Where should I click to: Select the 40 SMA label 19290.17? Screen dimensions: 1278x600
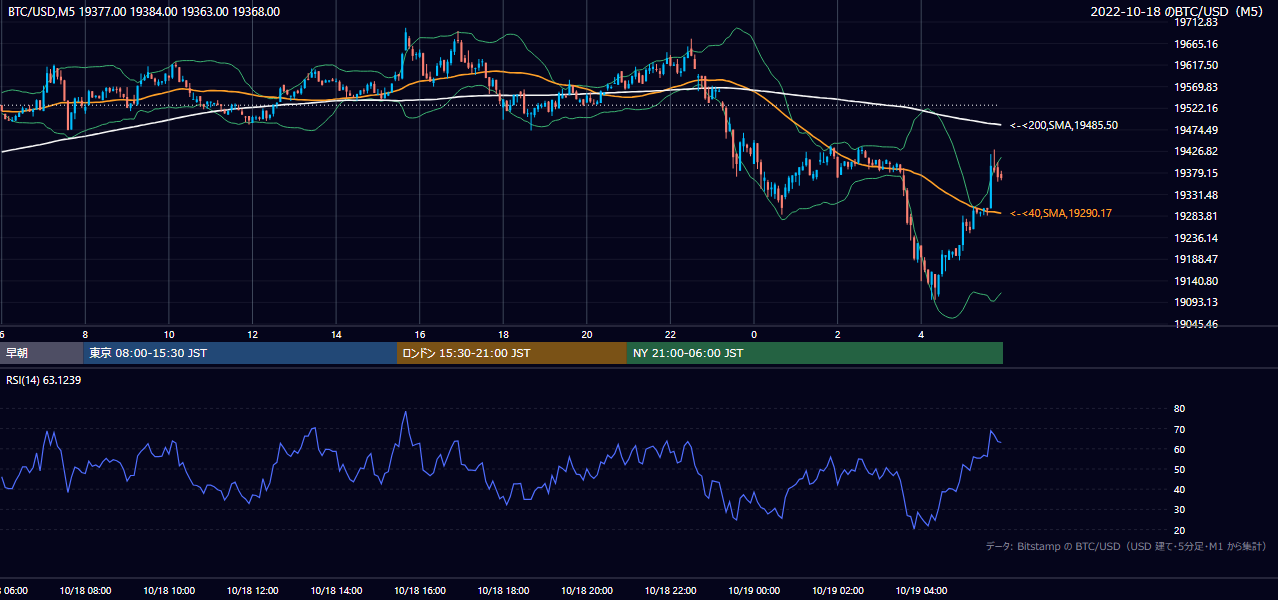coord(1061,213)
